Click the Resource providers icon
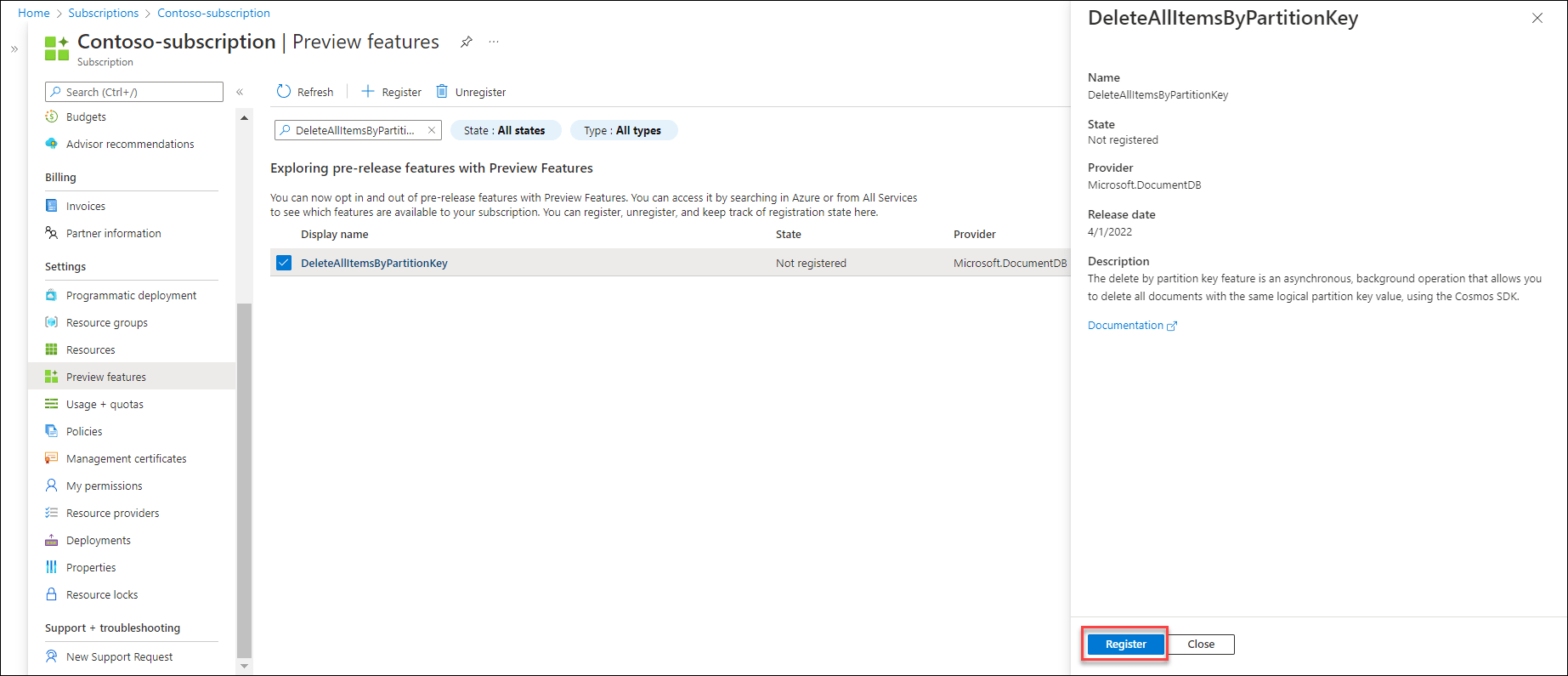The width and height of the screenshot is (1568, 676). (x=52, y=513)
